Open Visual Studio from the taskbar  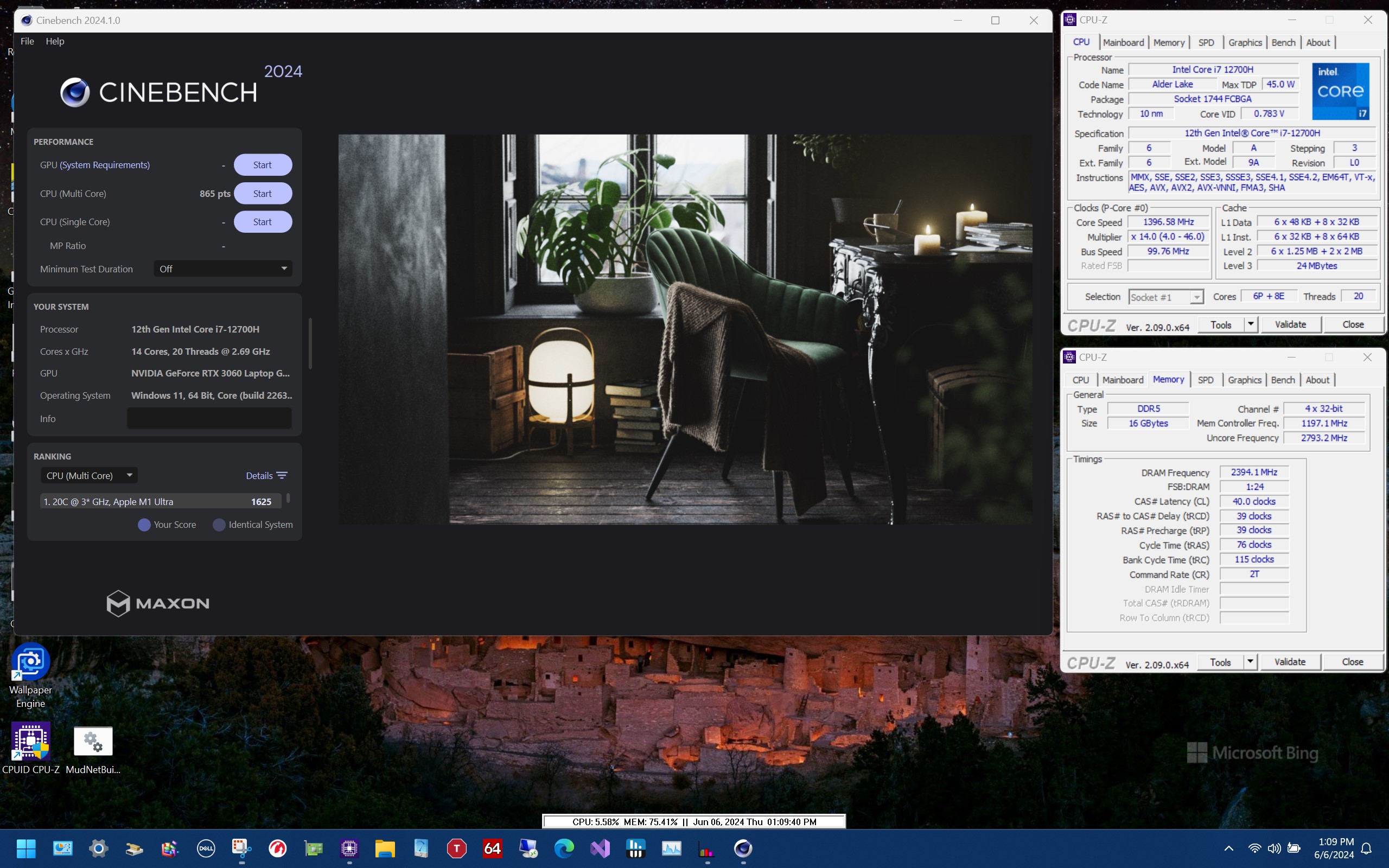[600, 848]
